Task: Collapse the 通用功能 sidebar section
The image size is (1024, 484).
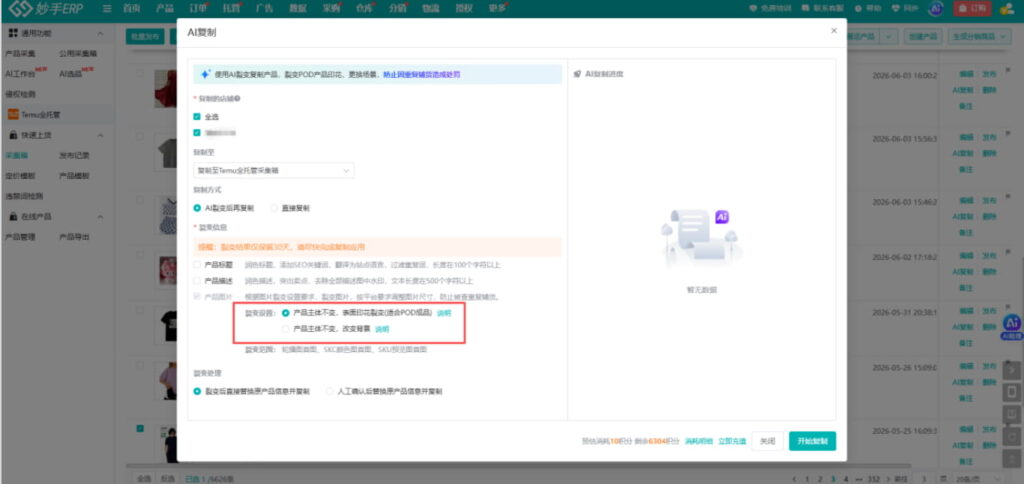Action: pyautogui.click(x=100, y=33)
